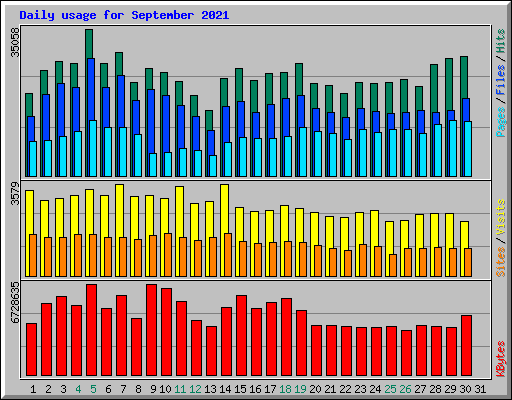The image size is (512, 400).
Task: Click green day label 4 on the x-axis
Action: [x=78, y=389]
